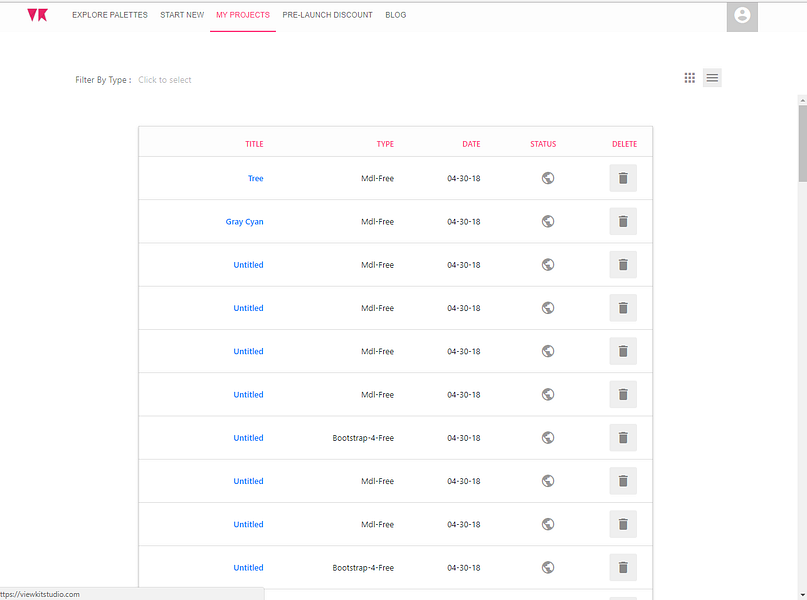The image size is (807, 600).
Task: Click the TITLE column header
Action: 254,144
